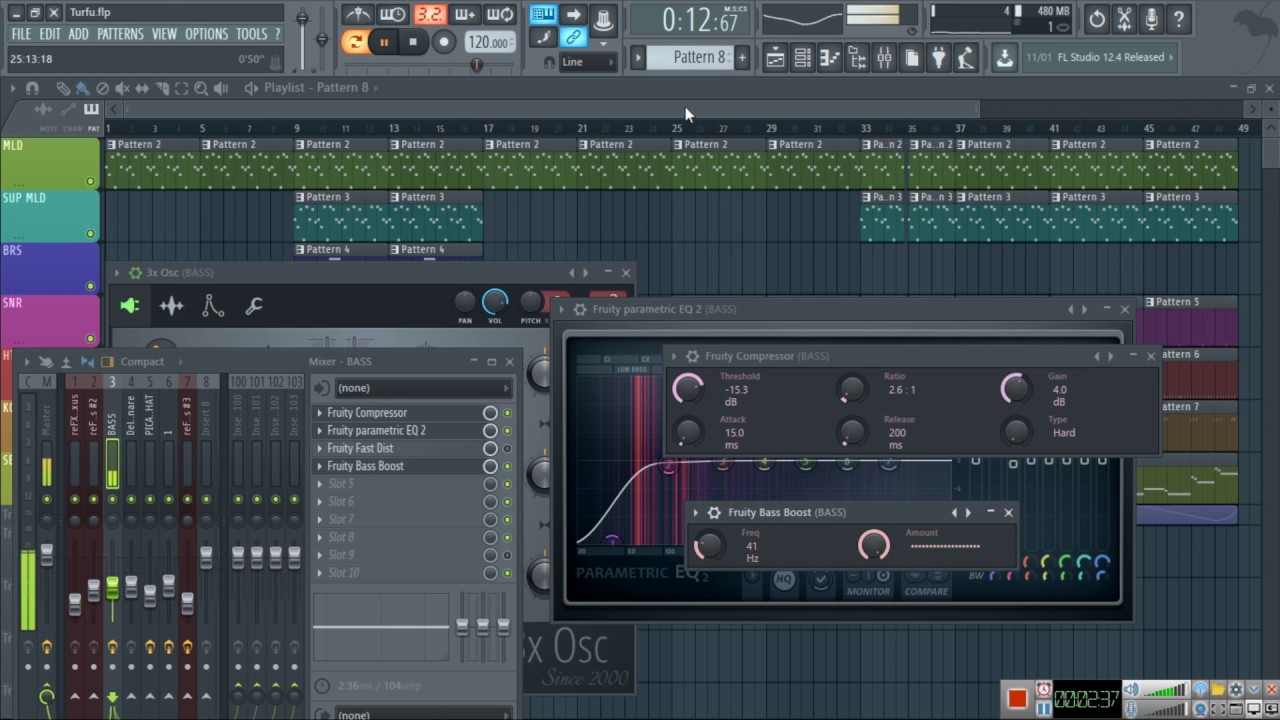This screenshot has width=1280, height=720.
Task: Select the MLD playlist track header
Action: coord(50,164)
